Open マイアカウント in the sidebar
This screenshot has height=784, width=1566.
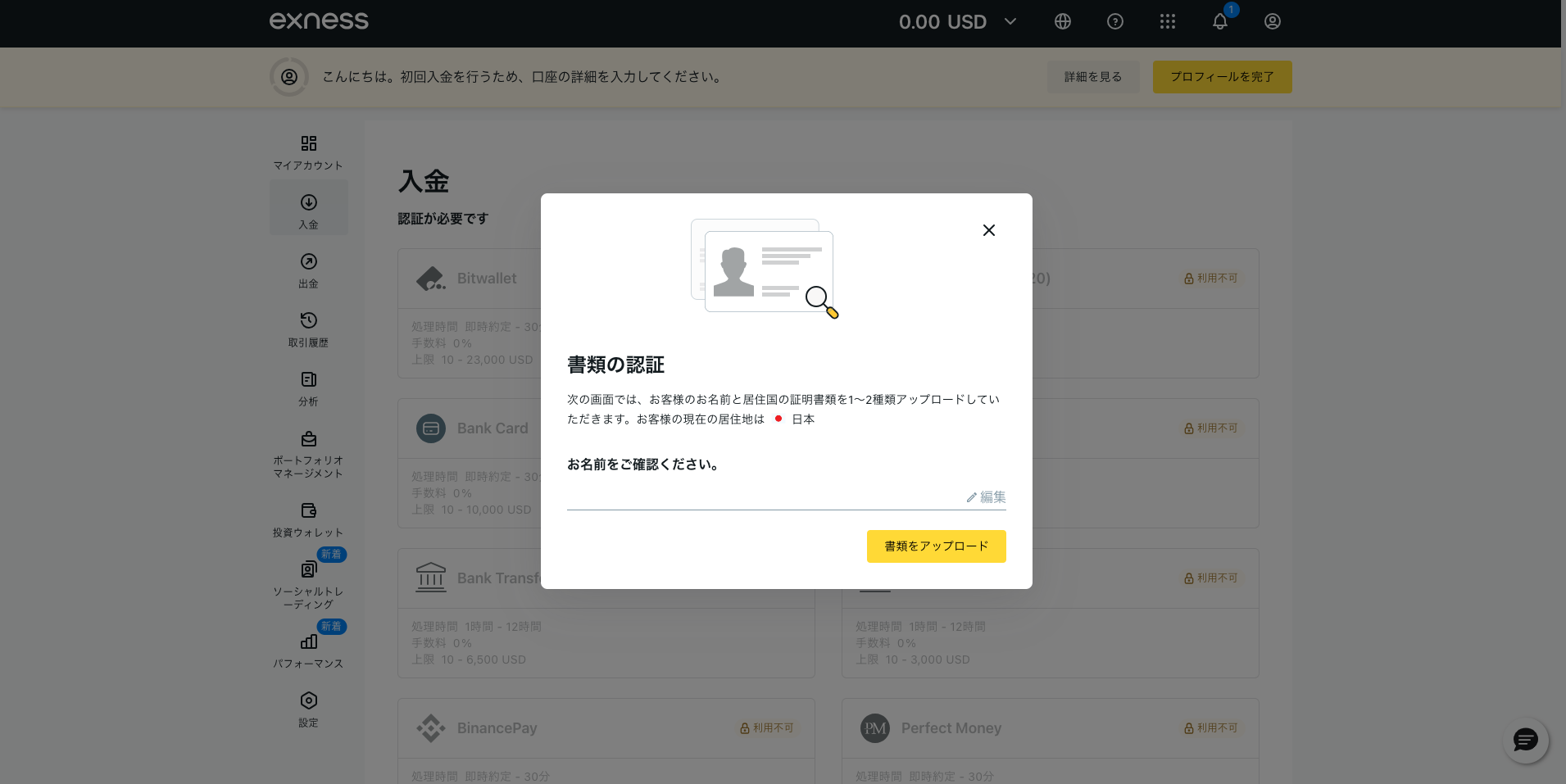pos(308,152)
